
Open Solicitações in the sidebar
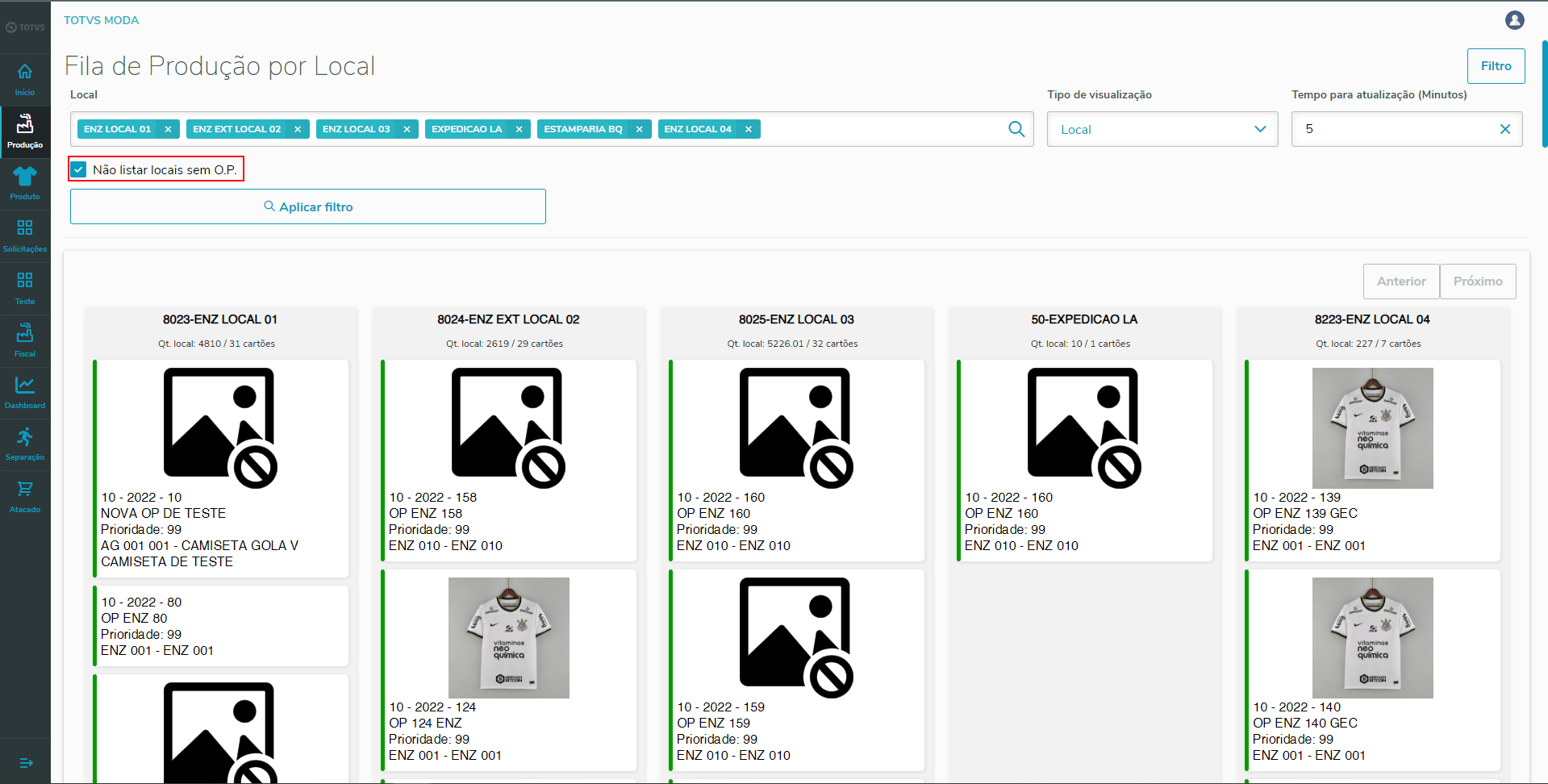(x=25, y=236)
